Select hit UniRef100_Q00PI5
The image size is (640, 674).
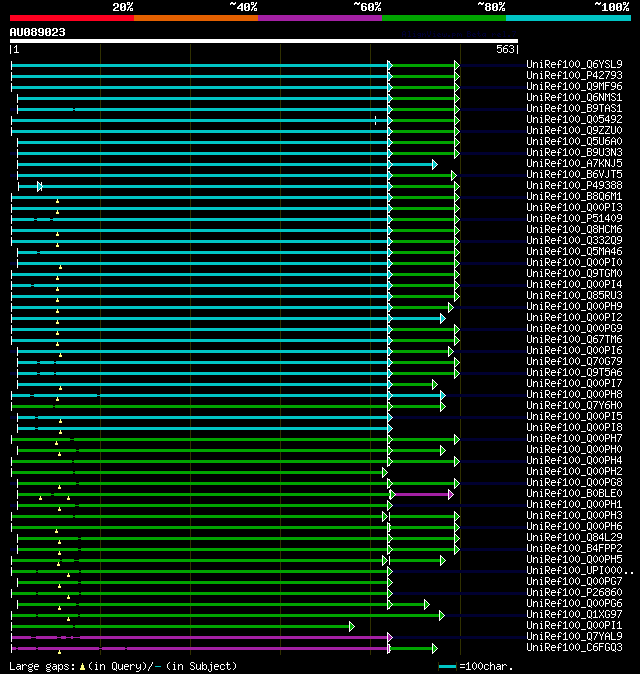[x=574, y=417]
